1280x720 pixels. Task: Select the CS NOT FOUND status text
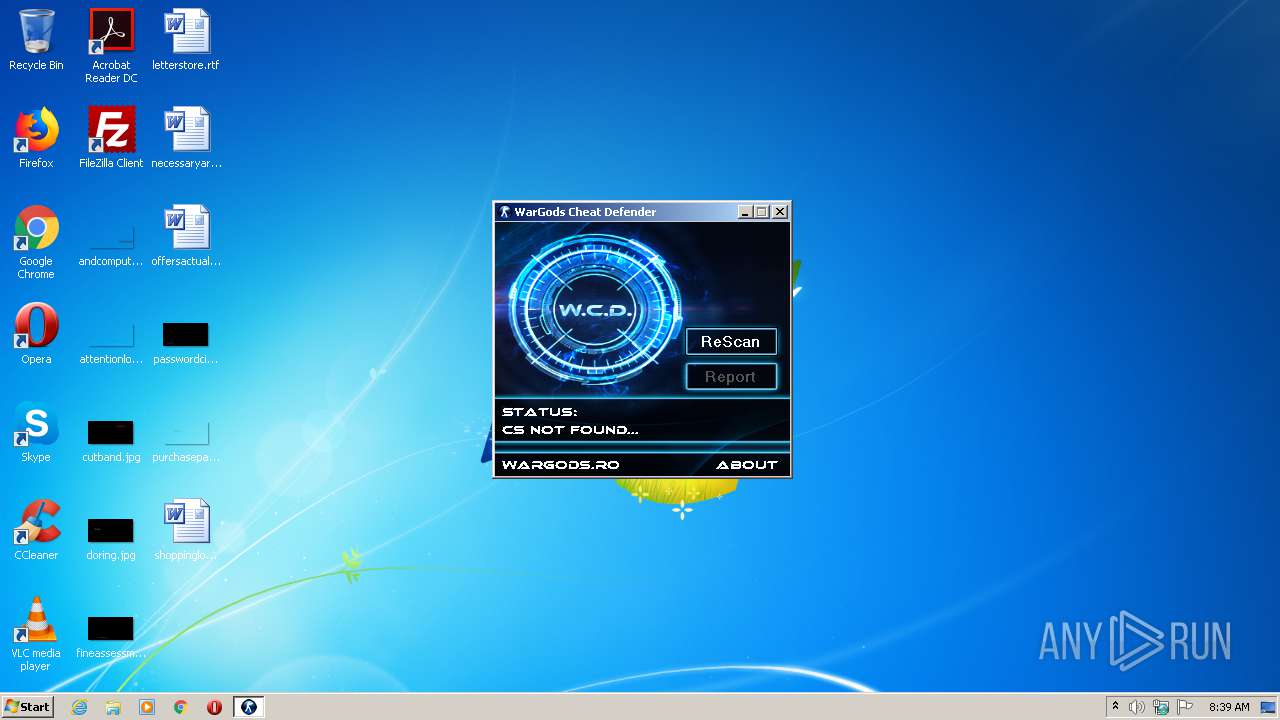(570, 430)
